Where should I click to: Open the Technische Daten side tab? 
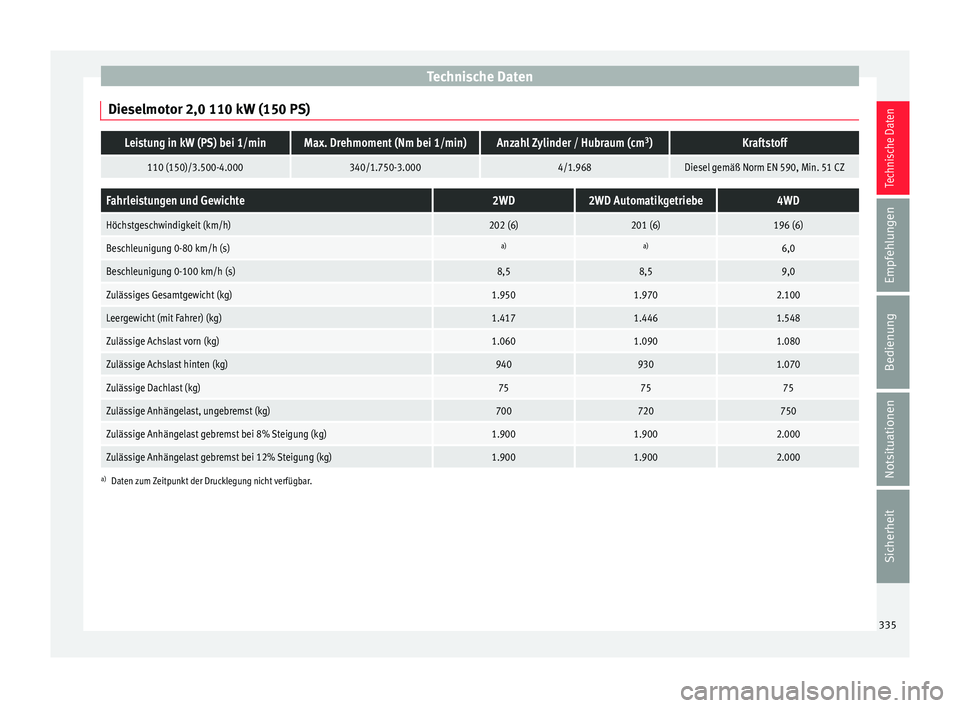tap(892, 148)
